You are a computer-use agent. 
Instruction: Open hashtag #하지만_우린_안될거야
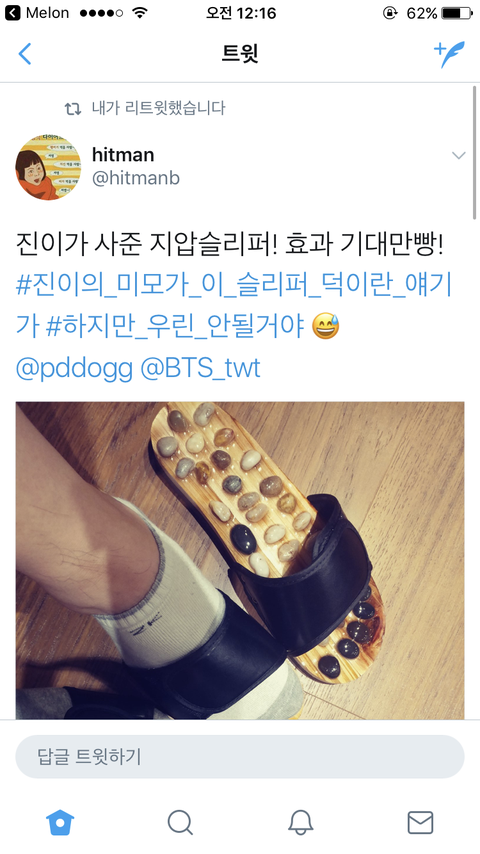(x=175, y=327)
